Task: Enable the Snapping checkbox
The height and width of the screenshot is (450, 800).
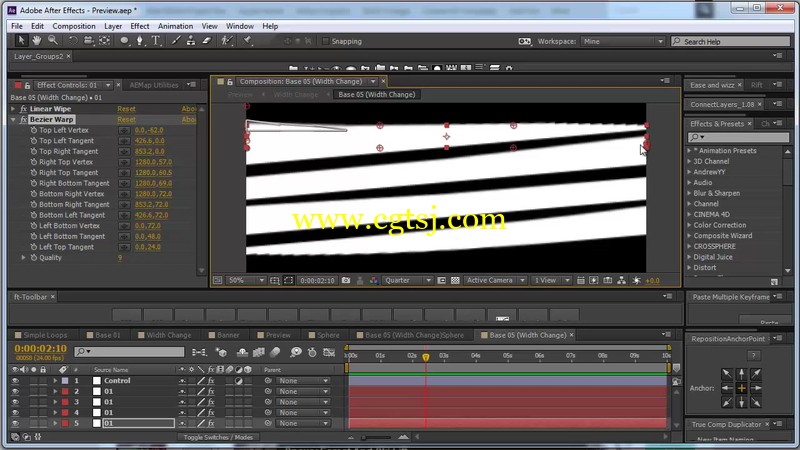Action: coord(326,41)
